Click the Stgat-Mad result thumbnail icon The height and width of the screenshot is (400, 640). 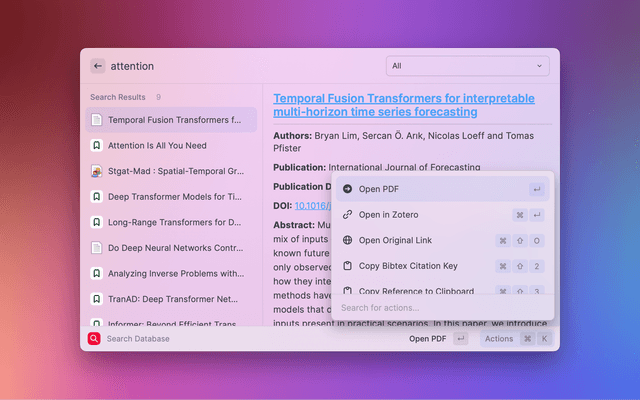(96, 171)
